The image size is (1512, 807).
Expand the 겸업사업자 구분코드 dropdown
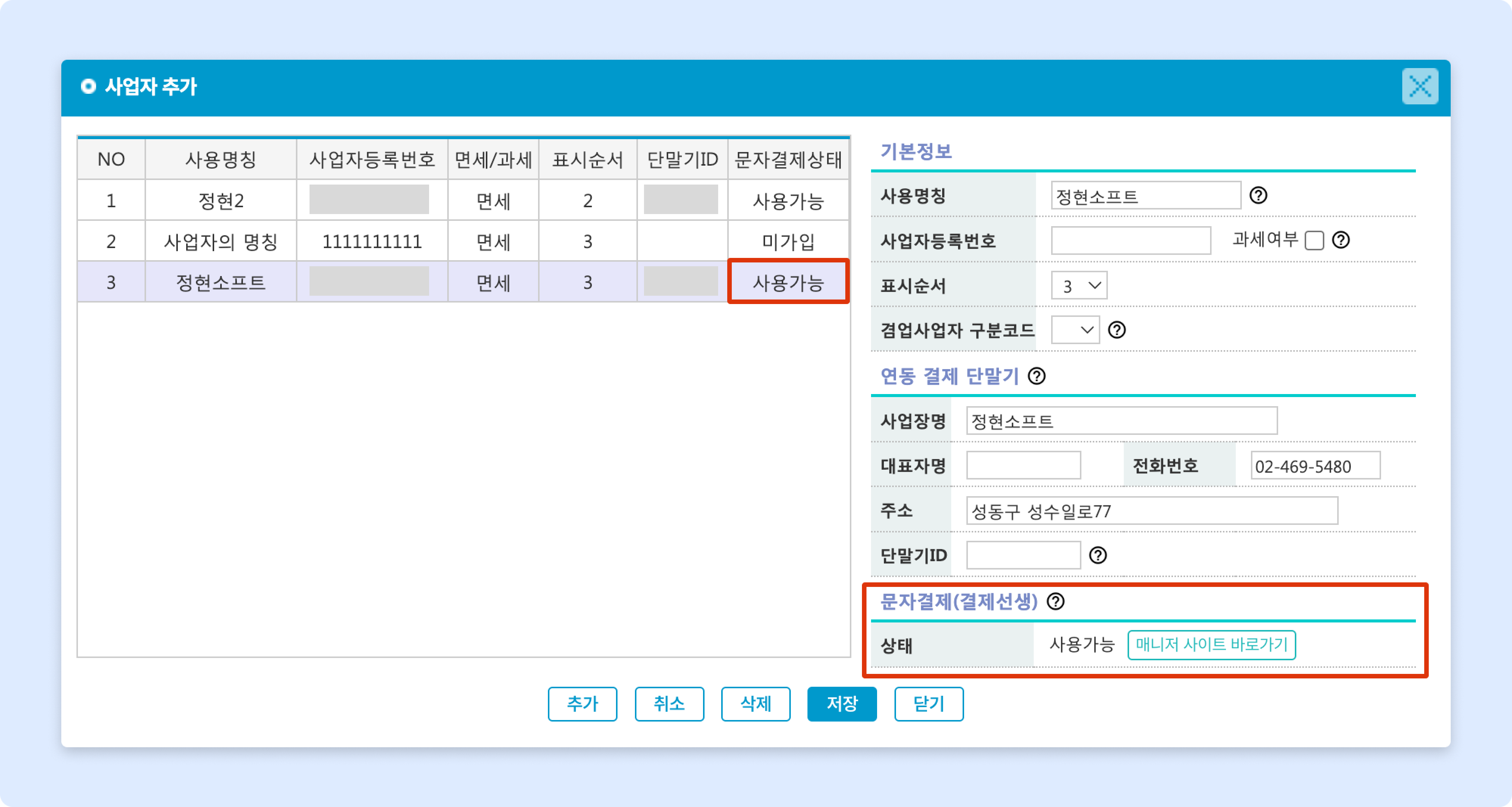point(1075,330)
